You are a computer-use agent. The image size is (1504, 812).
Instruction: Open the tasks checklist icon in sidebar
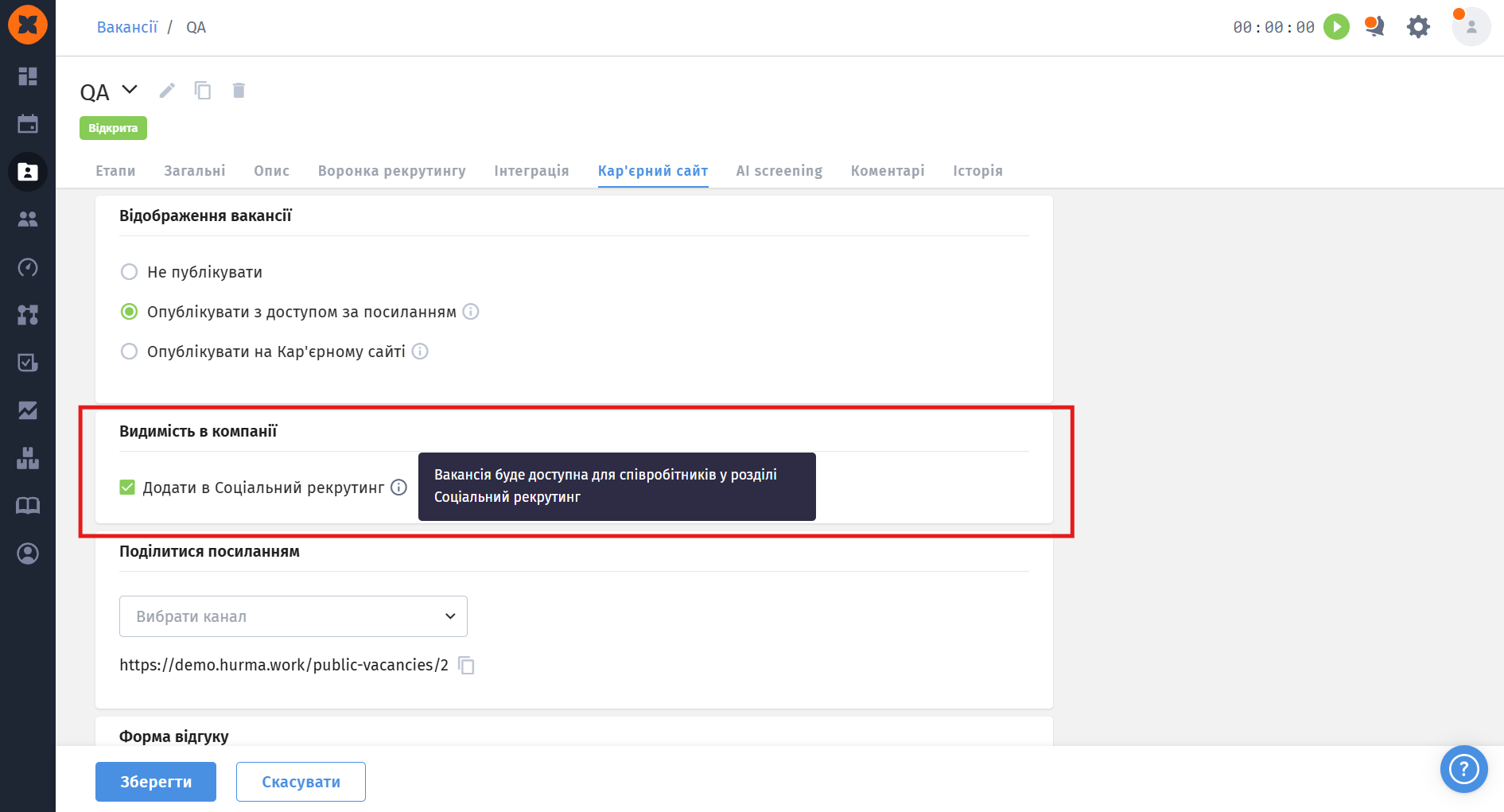click(x=28, y=363)
